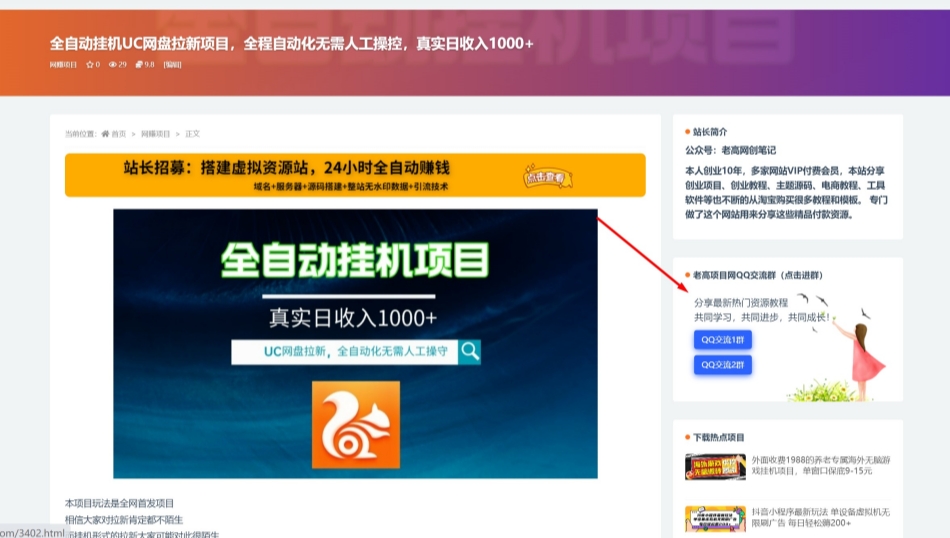Open 网赚项目 in the breadcrumb path

(x=154, y=134)
